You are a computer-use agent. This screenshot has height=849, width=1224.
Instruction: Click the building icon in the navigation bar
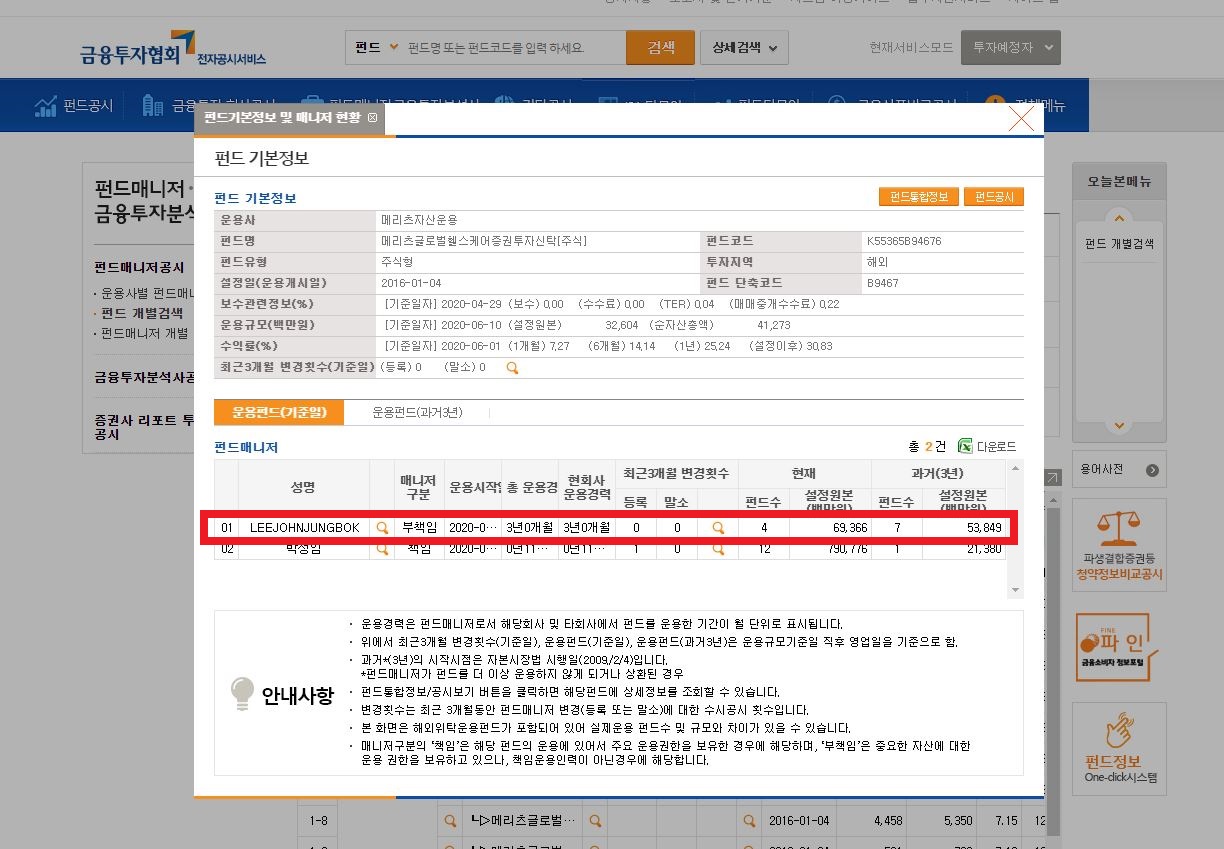pyautogui.click(x=153, y=105)
